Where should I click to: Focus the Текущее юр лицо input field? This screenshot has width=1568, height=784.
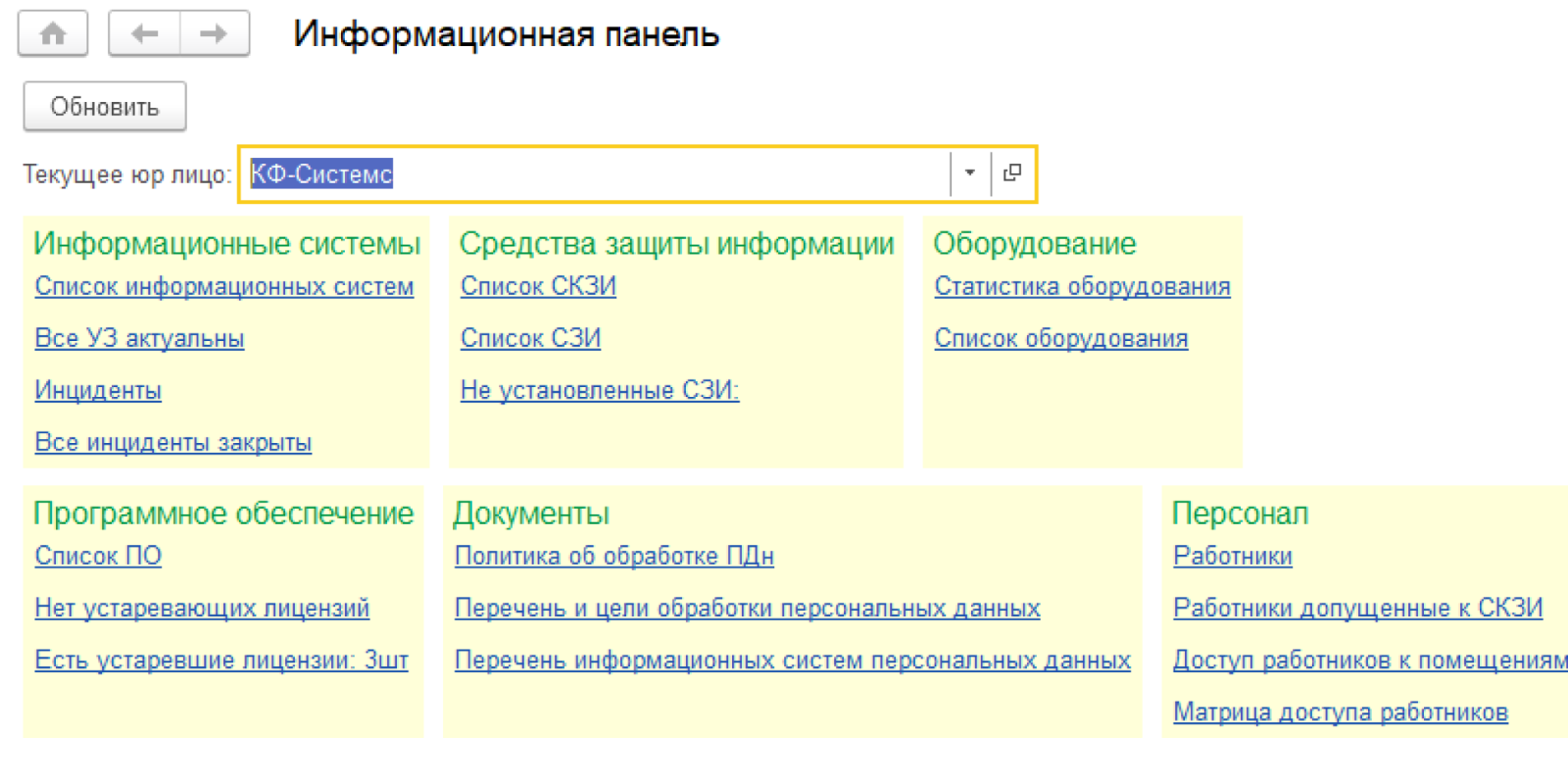click(597, 173)
